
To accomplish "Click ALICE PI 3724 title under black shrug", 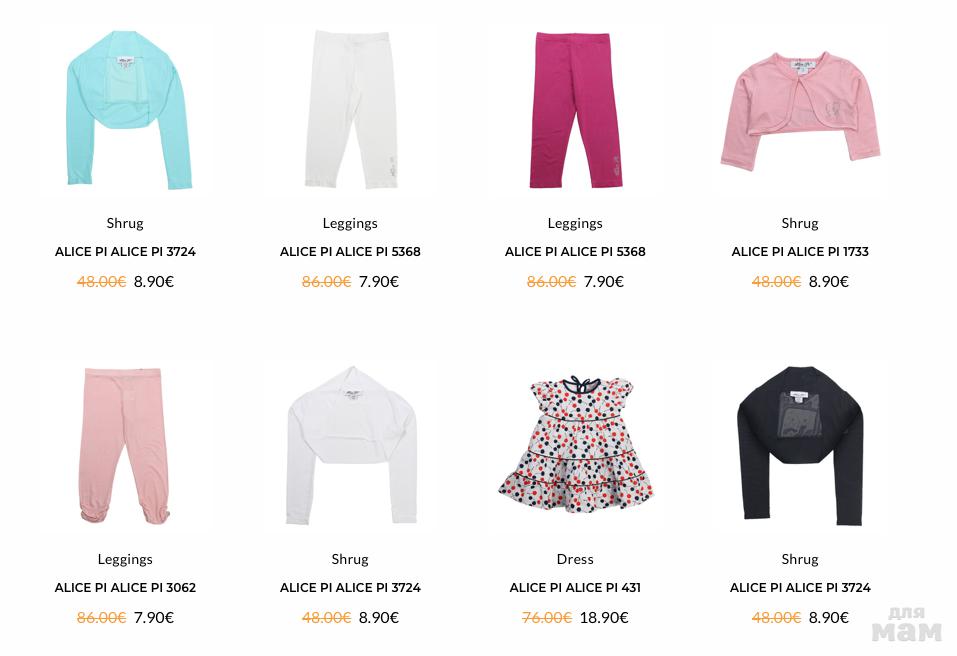I will coord(800,588).
